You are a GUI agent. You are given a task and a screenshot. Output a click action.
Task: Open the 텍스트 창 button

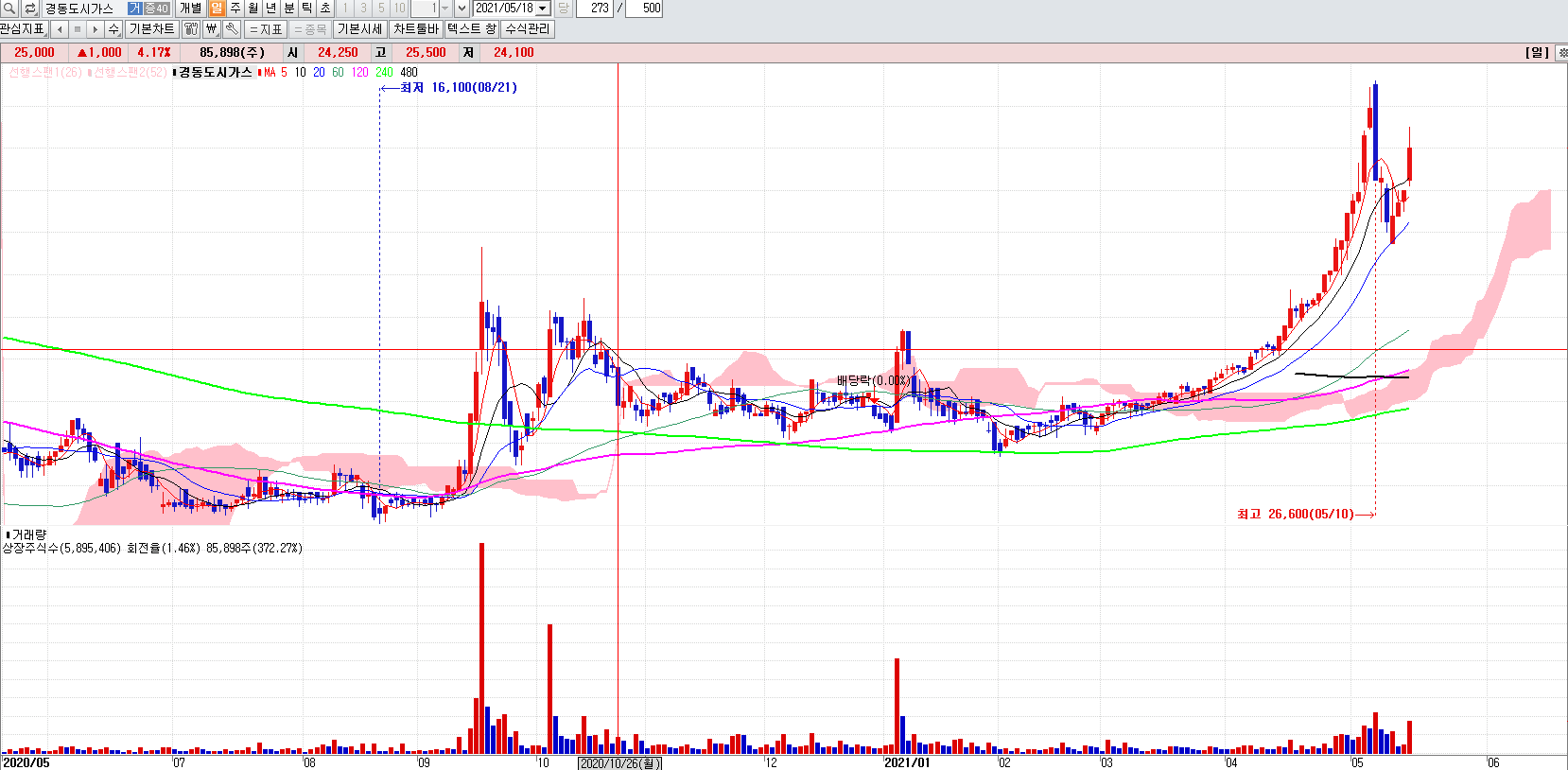click(472, 29)
